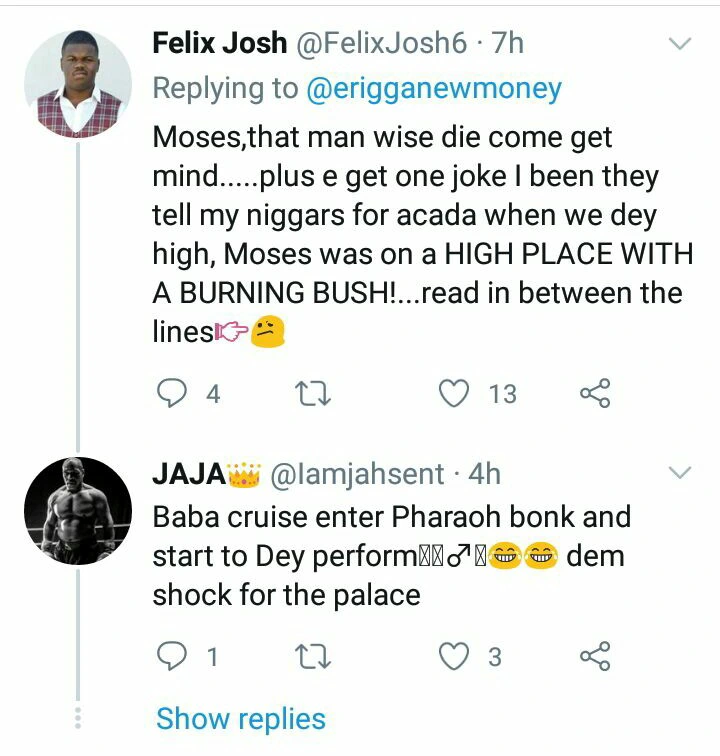Open dropdown arrow on Felix Josh's tweet
This screenshot has height=756, width=720.
tap(679, 43)
